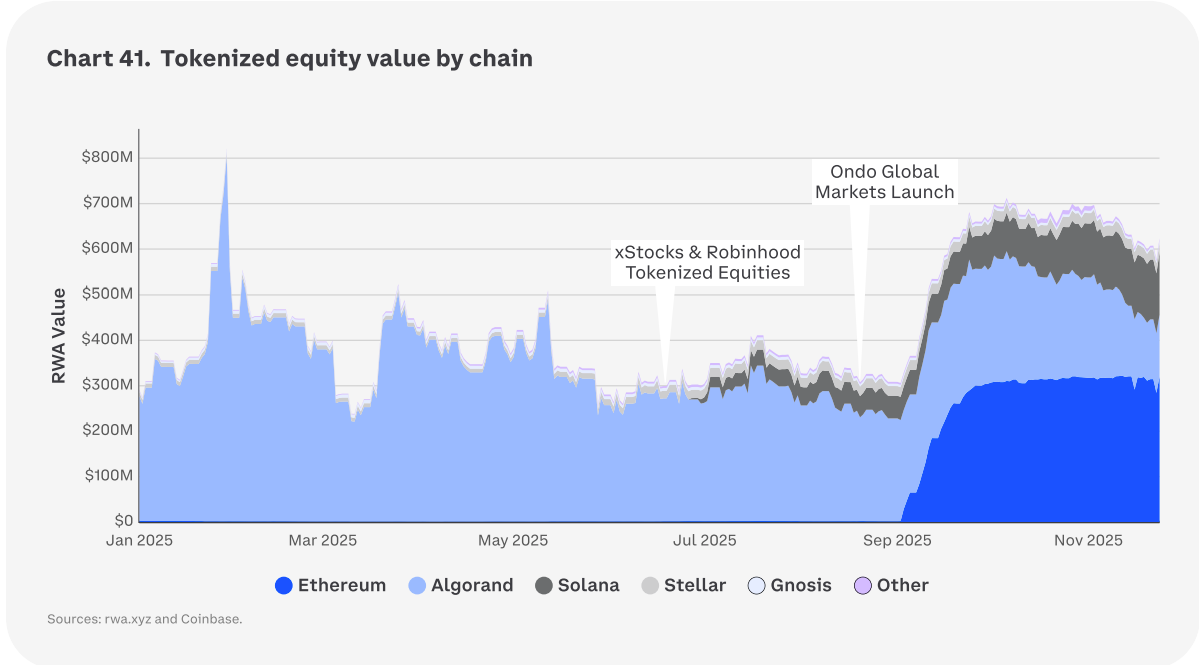Click the xStocks & Robinhood Tokenized Equities annotation
The width and height of the screenshot is (1199, 665).
707,262
